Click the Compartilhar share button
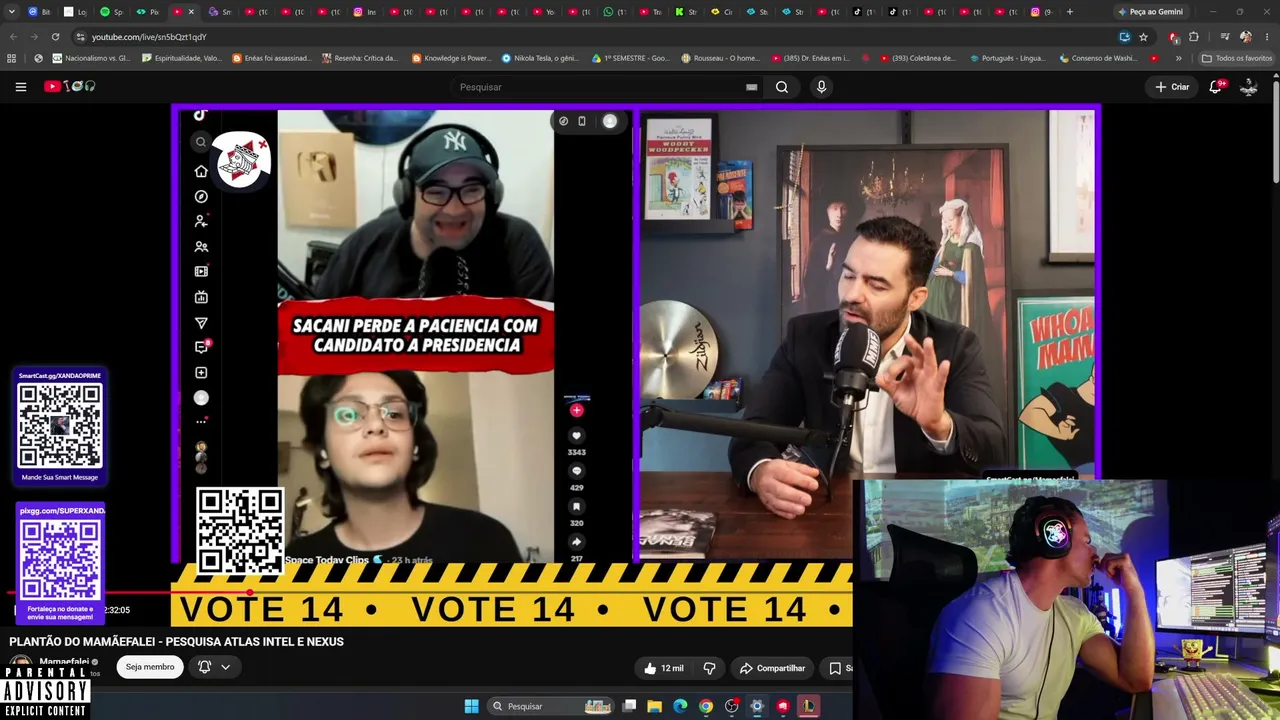 772,668
